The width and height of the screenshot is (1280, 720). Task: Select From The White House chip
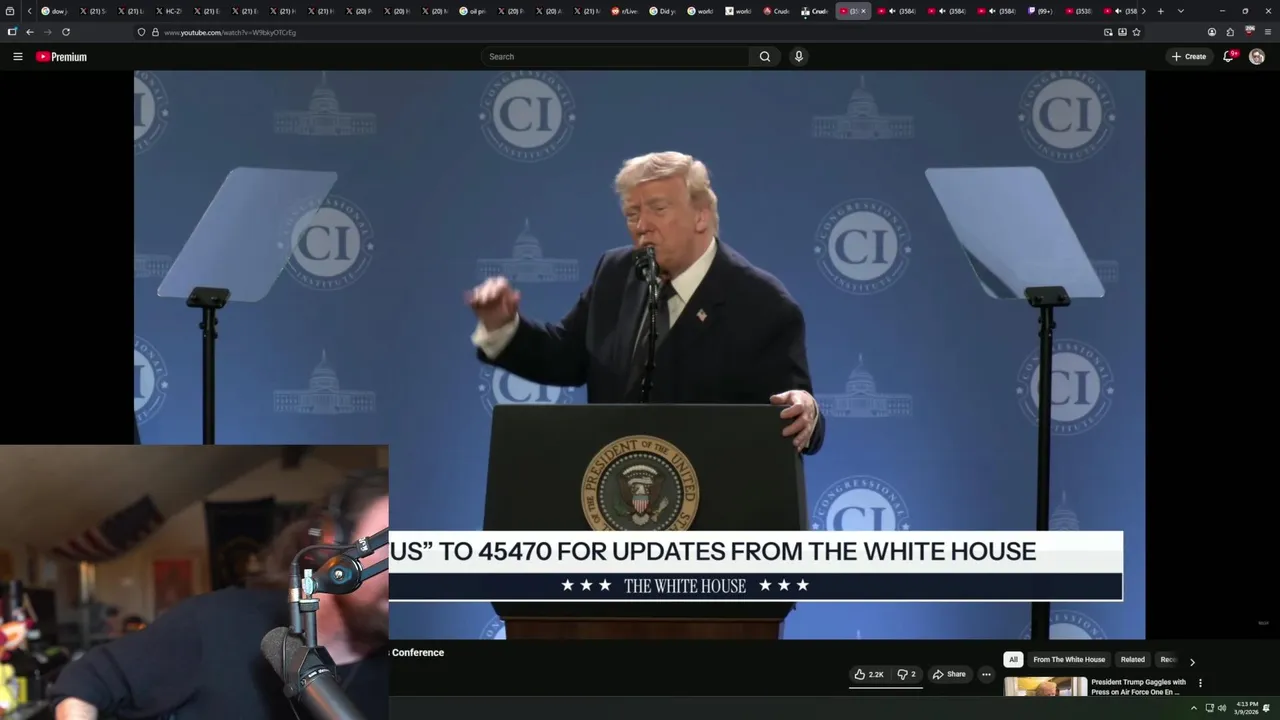point(1069,660)
